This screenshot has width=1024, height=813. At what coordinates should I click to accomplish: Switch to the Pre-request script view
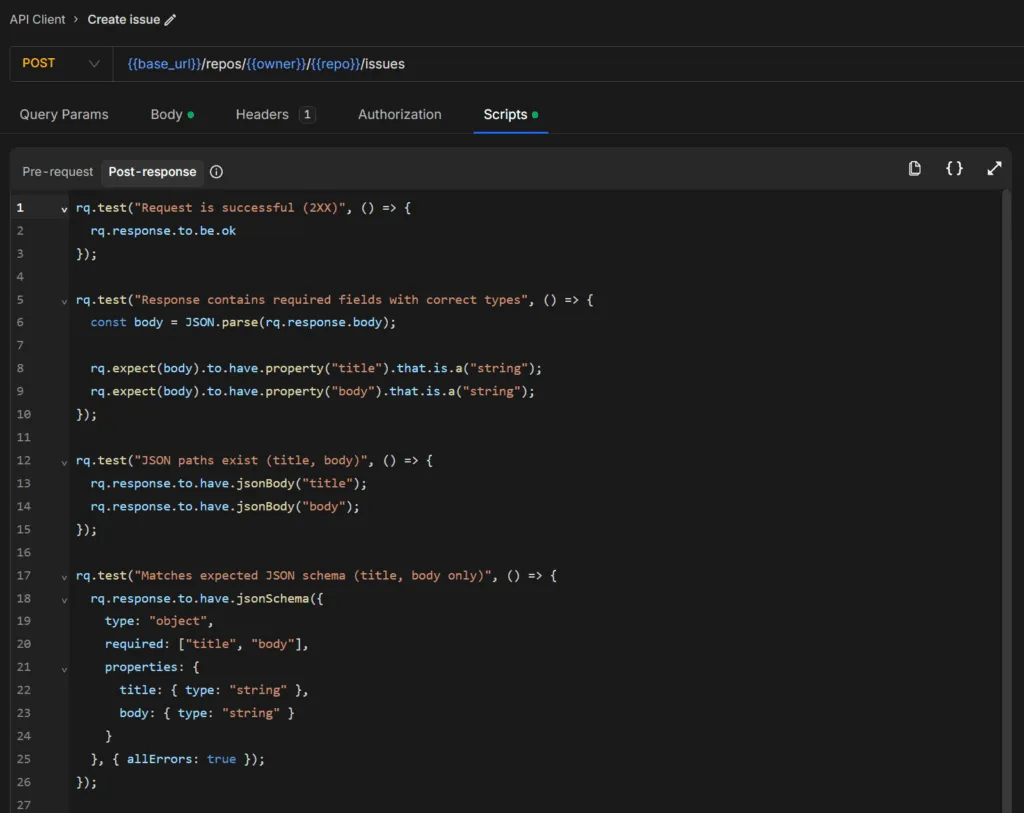click(56, 172)
